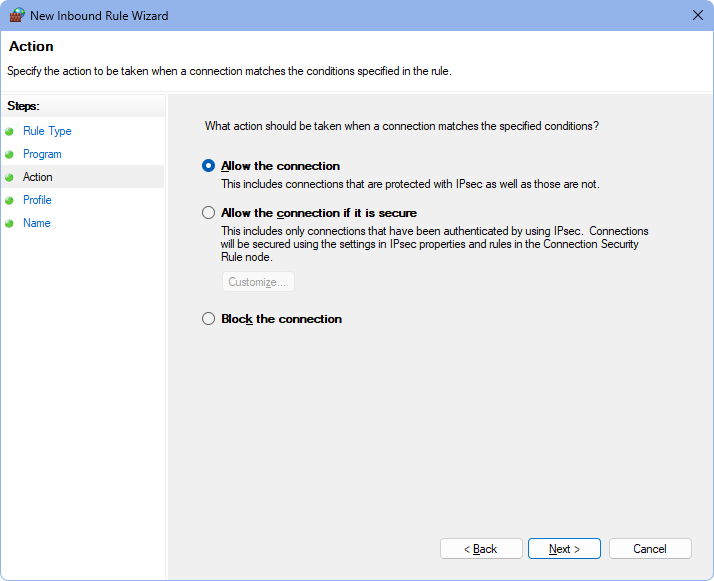714x581 pixels.
Task: Click the firewall icon in the title bar
Action: point(16,16)
